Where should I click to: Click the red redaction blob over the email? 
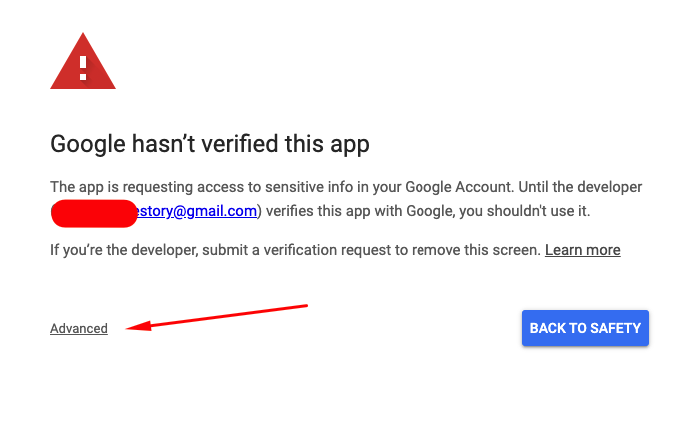click(94, 213)
